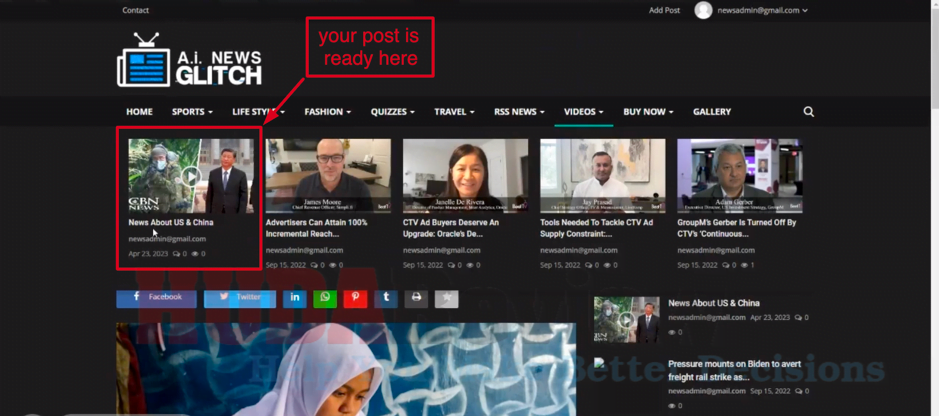This screenshot has width=939, height=416.
Task: Open 'Pressure mounts on Biden' sidebar article
Action: click(734, 371)
